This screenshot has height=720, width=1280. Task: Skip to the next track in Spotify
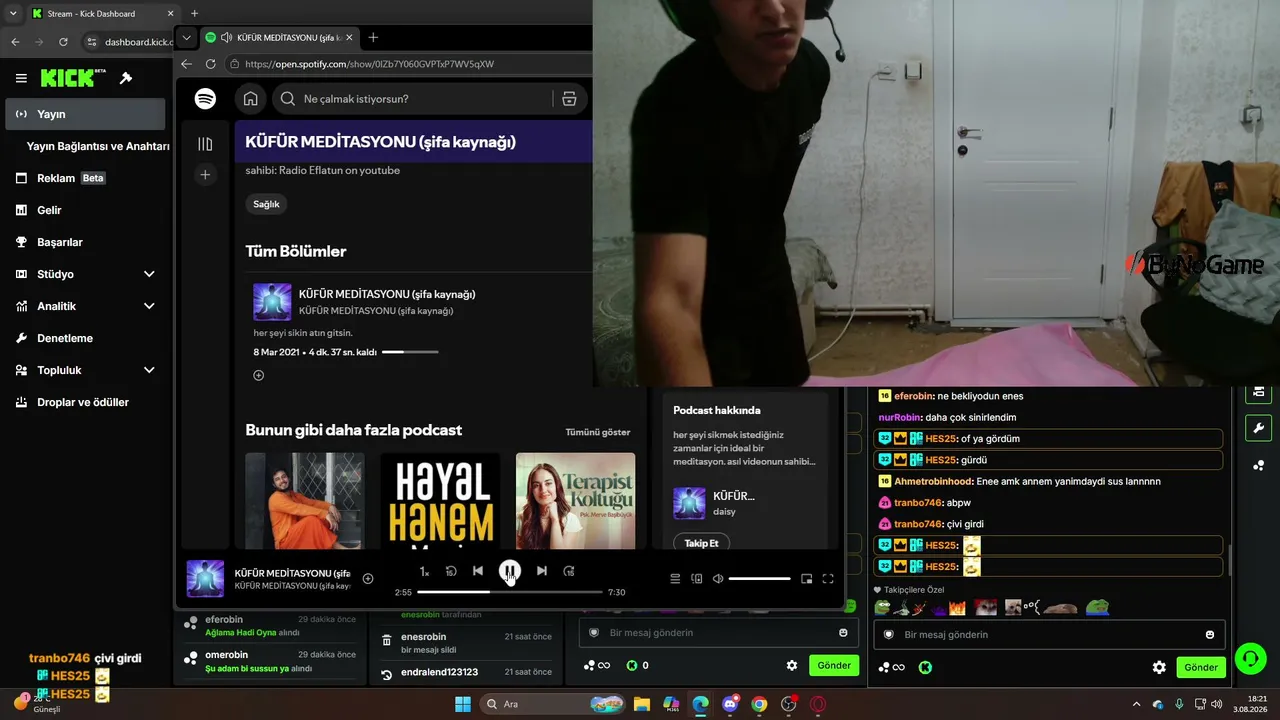[x=542, y=571]
